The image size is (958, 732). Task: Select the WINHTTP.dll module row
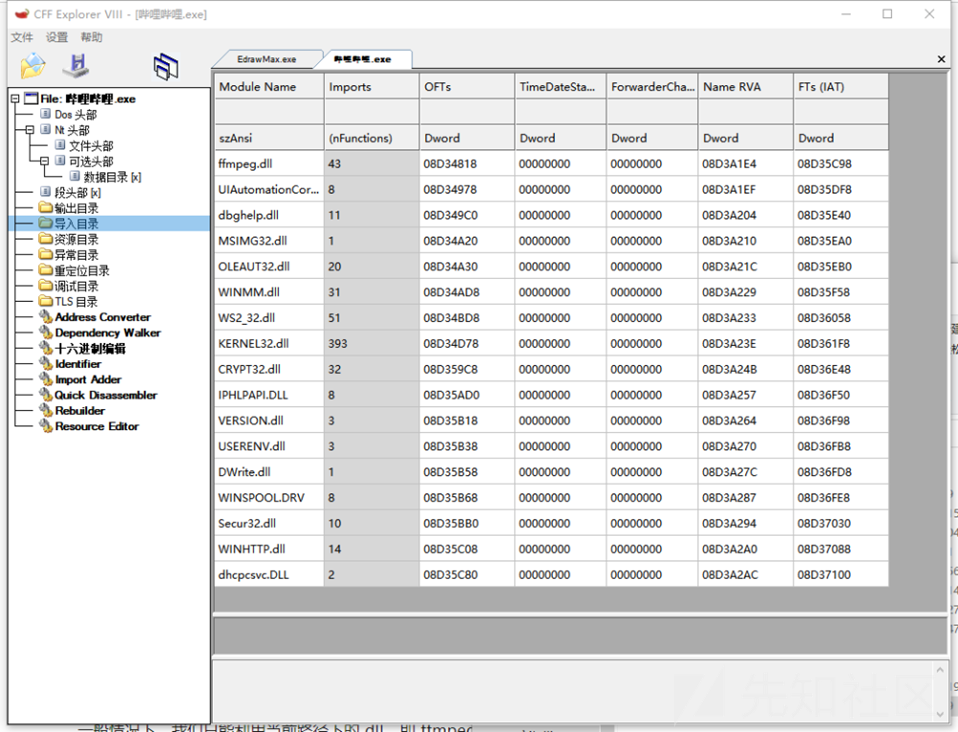[551, 549]
